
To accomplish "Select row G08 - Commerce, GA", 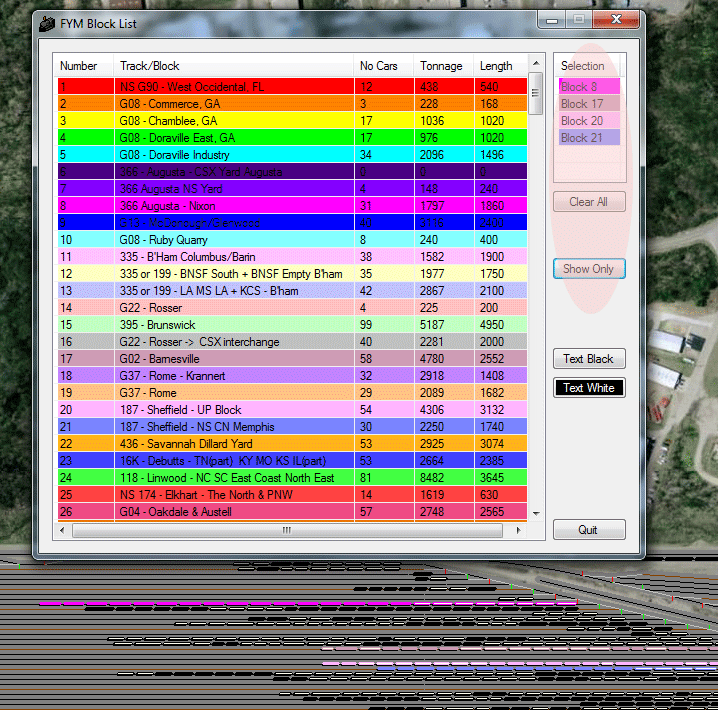I will 292,103.
